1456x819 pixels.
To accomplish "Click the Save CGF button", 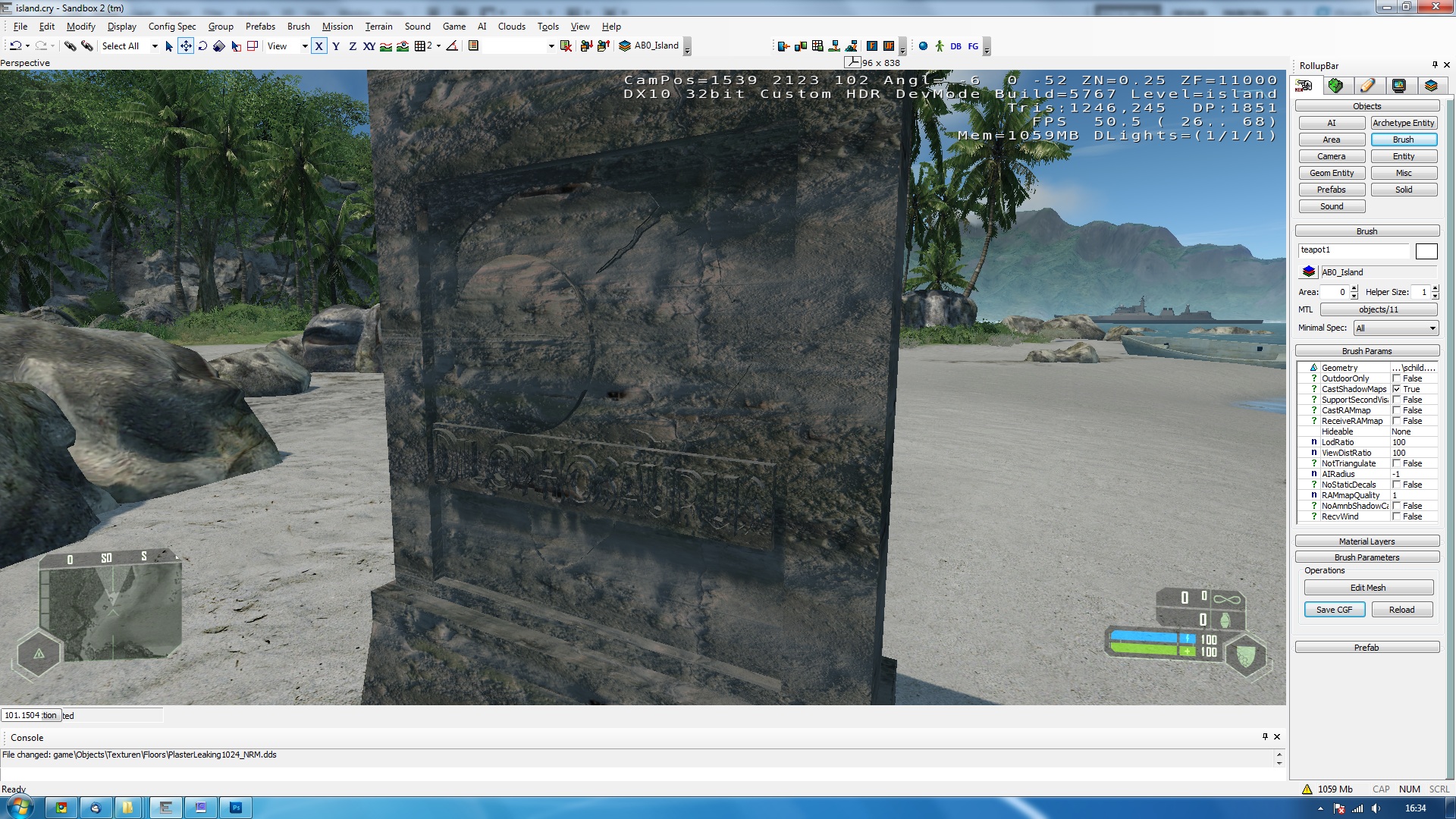I will coord(1335,610).
